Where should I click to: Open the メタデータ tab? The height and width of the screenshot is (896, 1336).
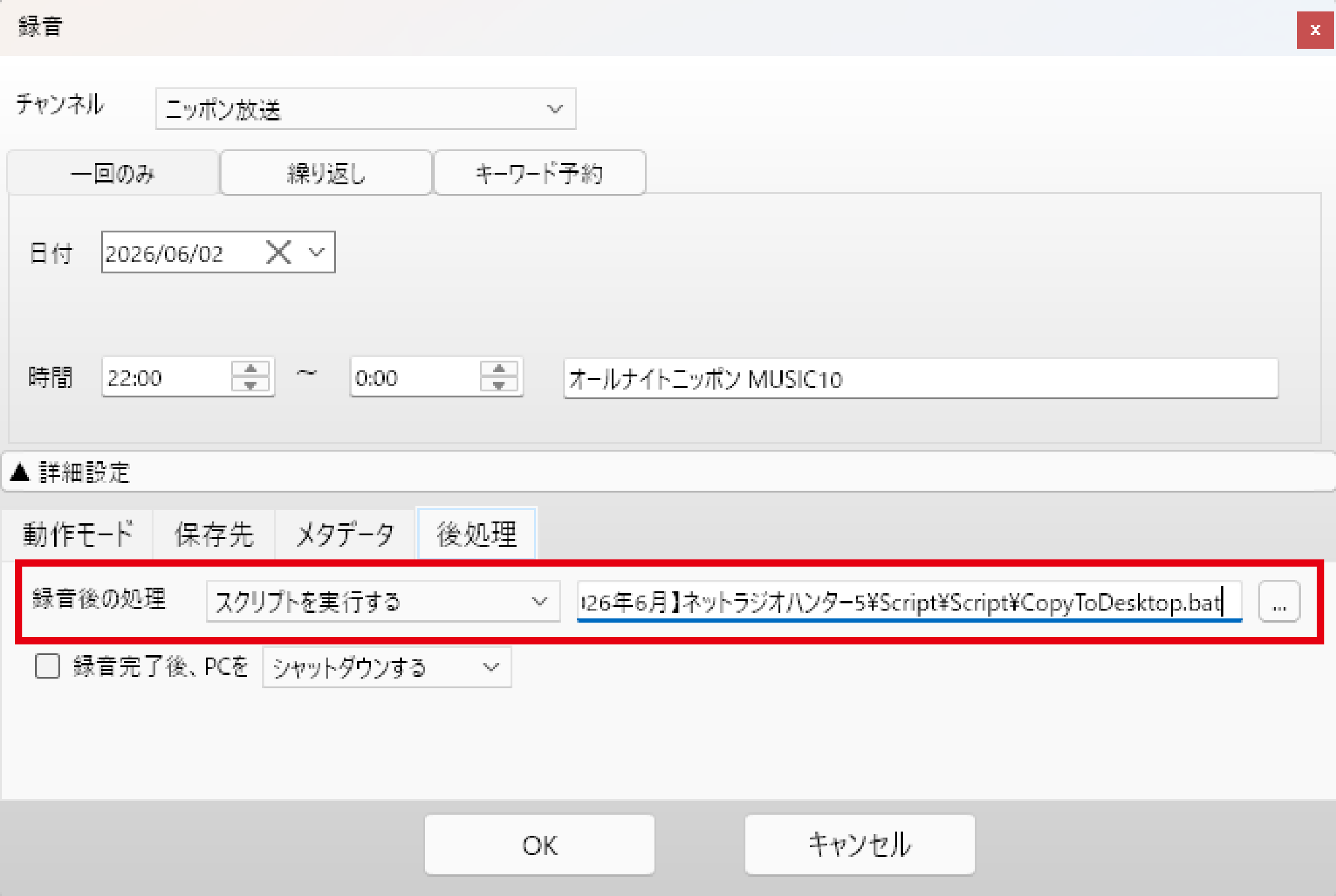345,534
